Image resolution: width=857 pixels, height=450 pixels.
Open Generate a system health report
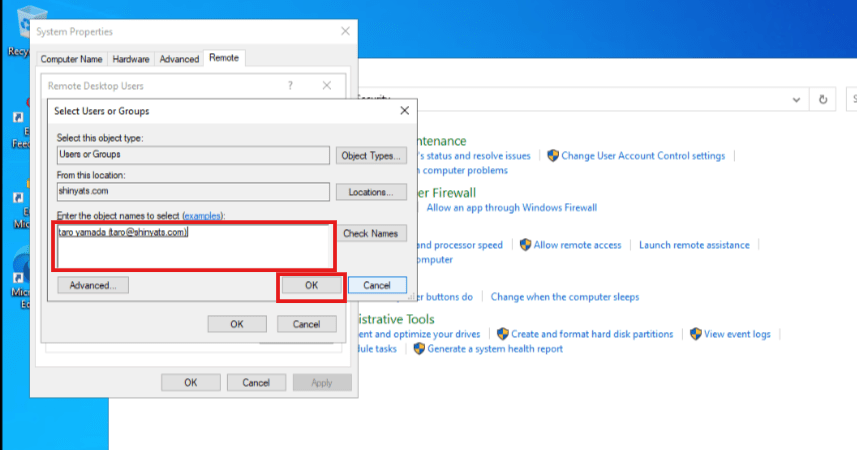coord(495,349)
